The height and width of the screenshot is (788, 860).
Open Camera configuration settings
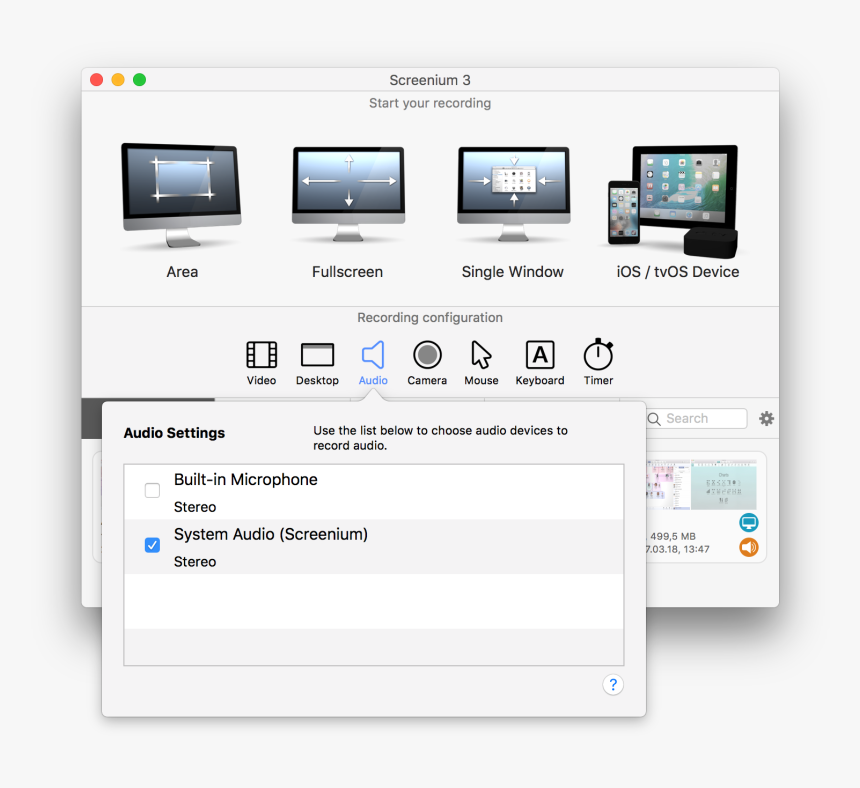(427, 363)
